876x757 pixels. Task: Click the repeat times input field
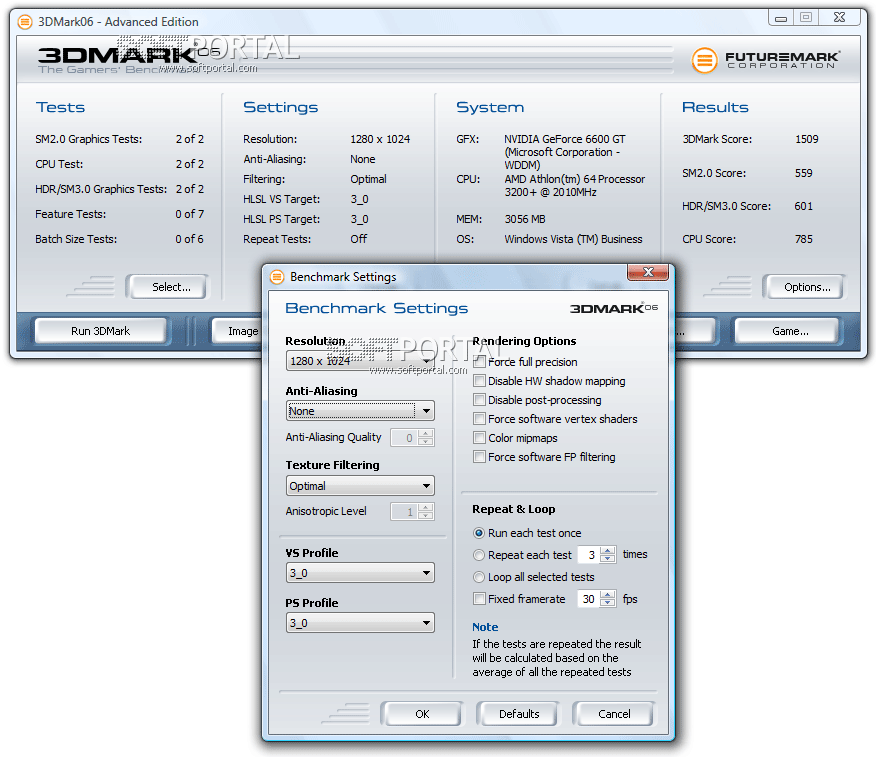[x=589, y=555]
